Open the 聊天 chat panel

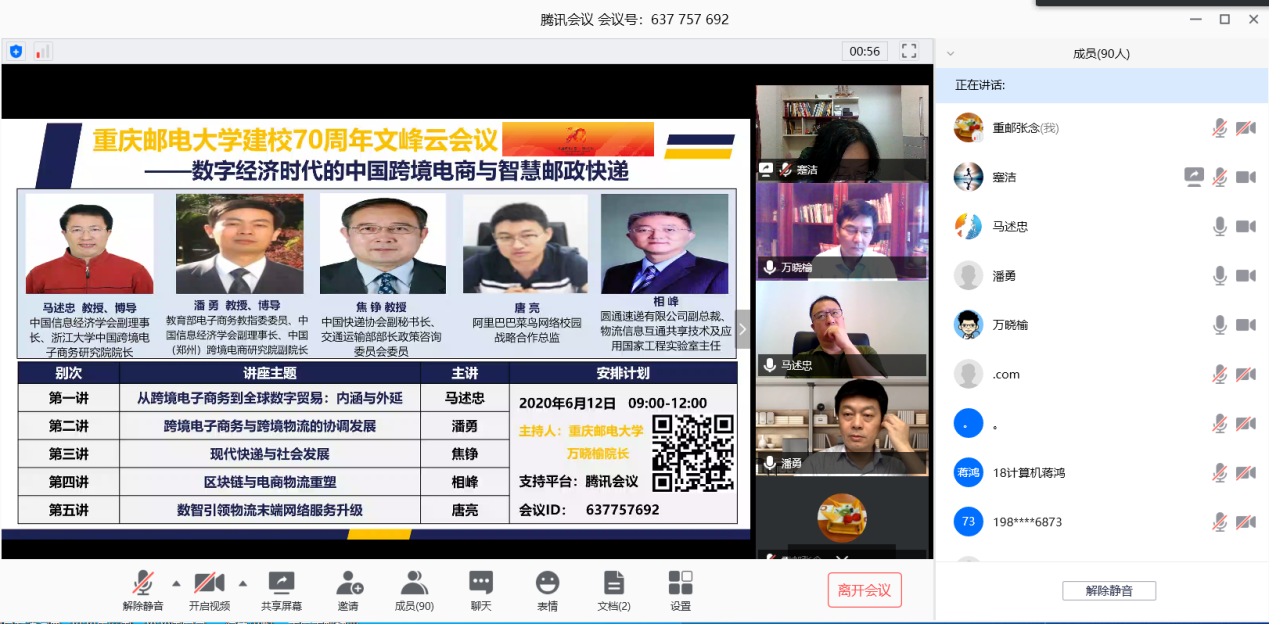(481, 590)
